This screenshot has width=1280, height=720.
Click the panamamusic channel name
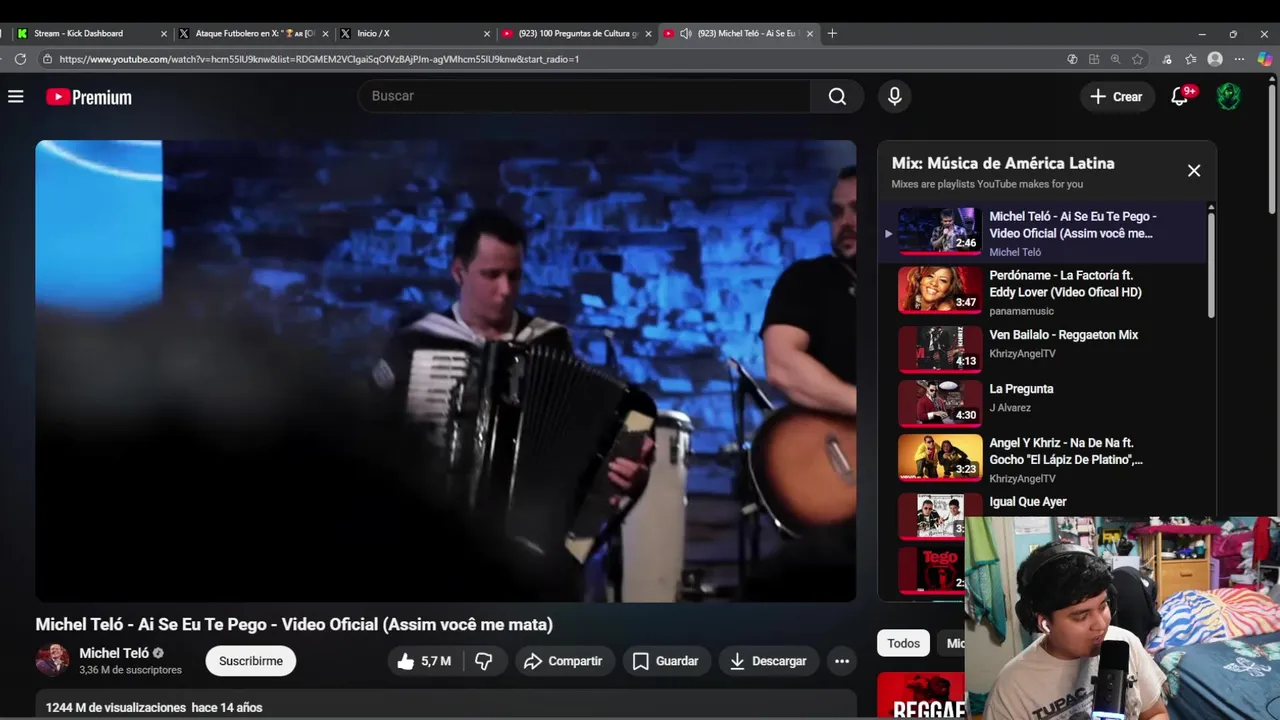[x=1022, y=311]
